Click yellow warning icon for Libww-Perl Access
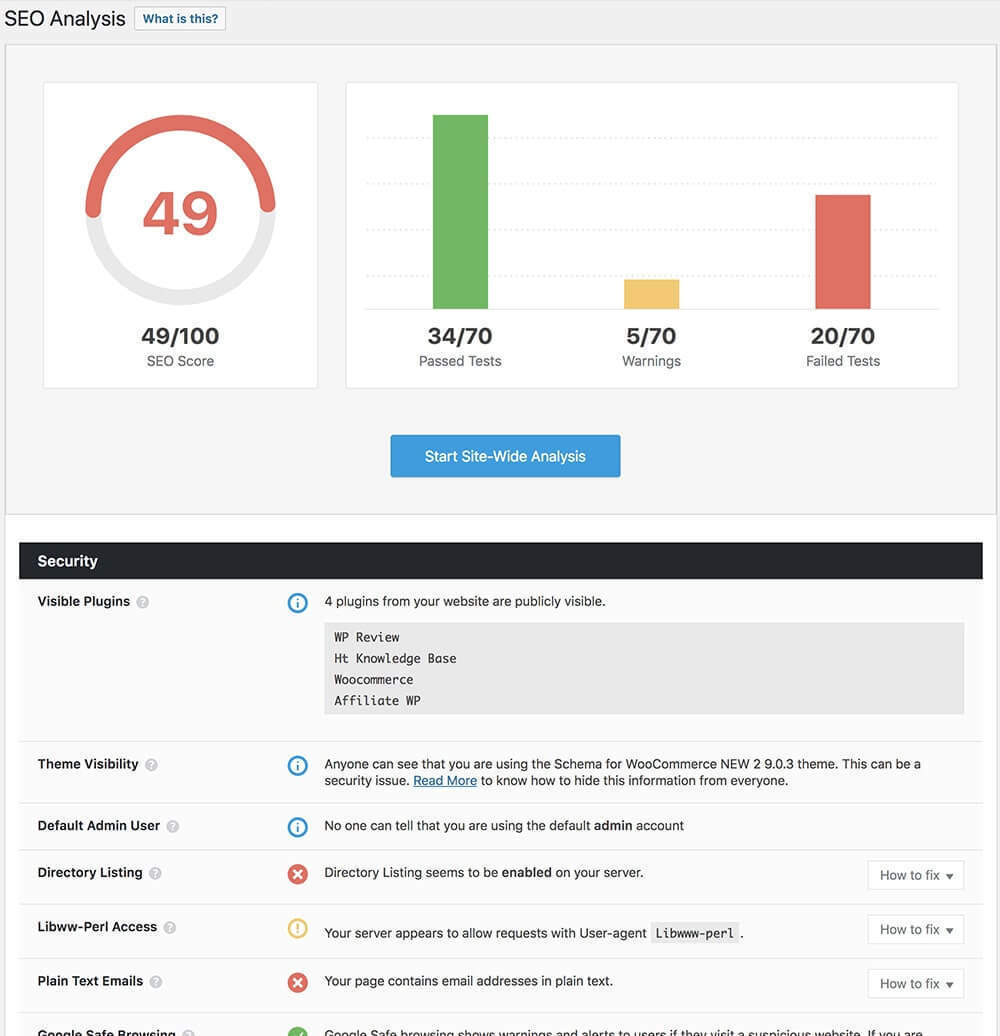 pos(297,928)
